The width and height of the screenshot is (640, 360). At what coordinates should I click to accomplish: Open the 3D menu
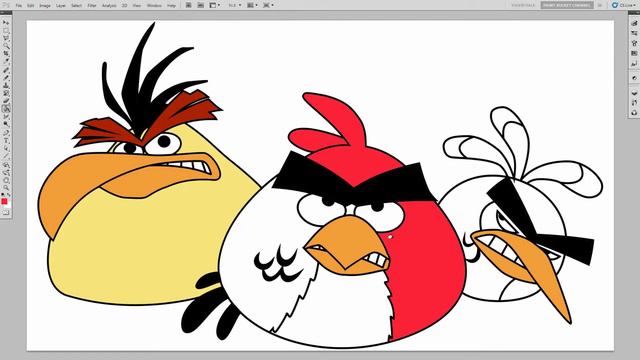tap(124, 6)
